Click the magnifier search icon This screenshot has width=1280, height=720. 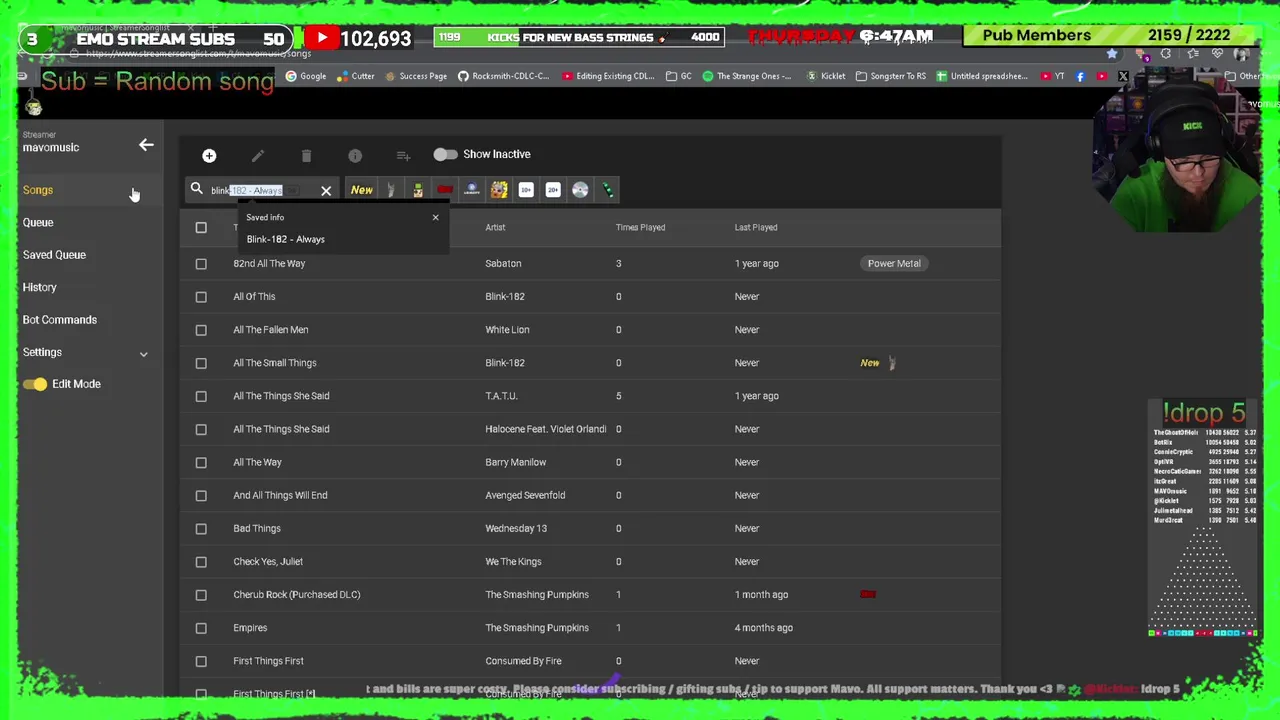(x=197, y=189)
